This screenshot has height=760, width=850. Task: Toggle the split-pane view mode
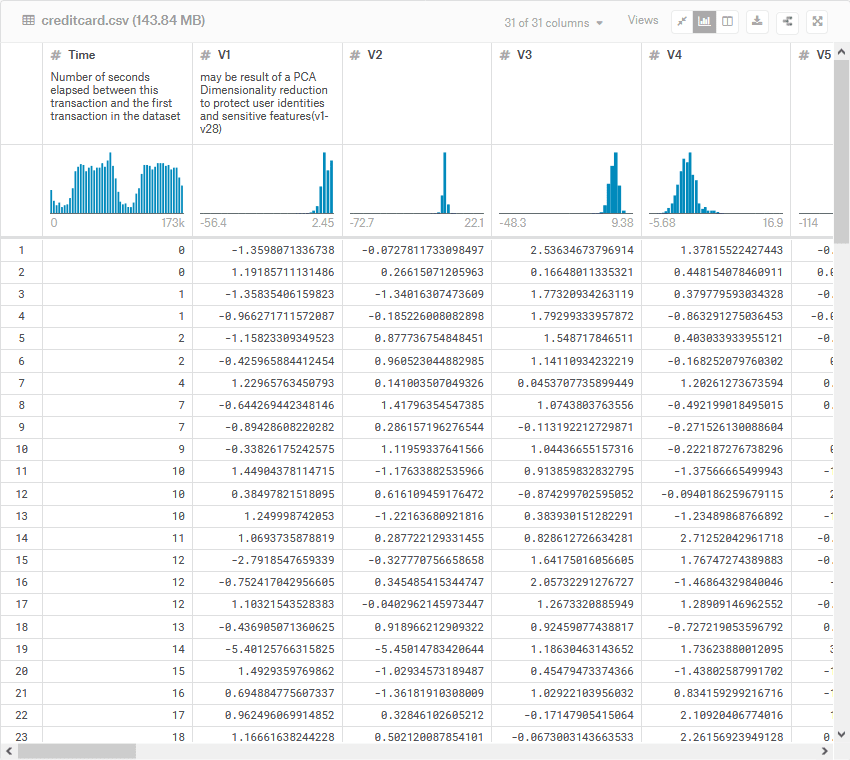coord(727,20)
